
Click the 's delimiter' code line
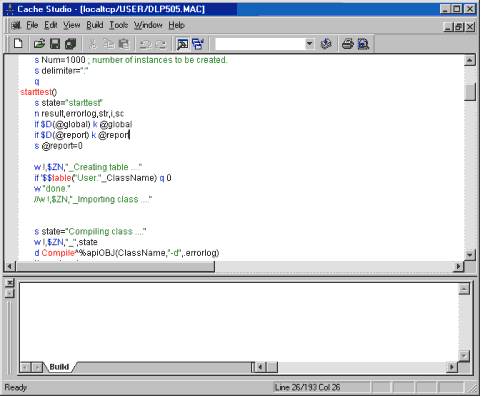(61, 71)
